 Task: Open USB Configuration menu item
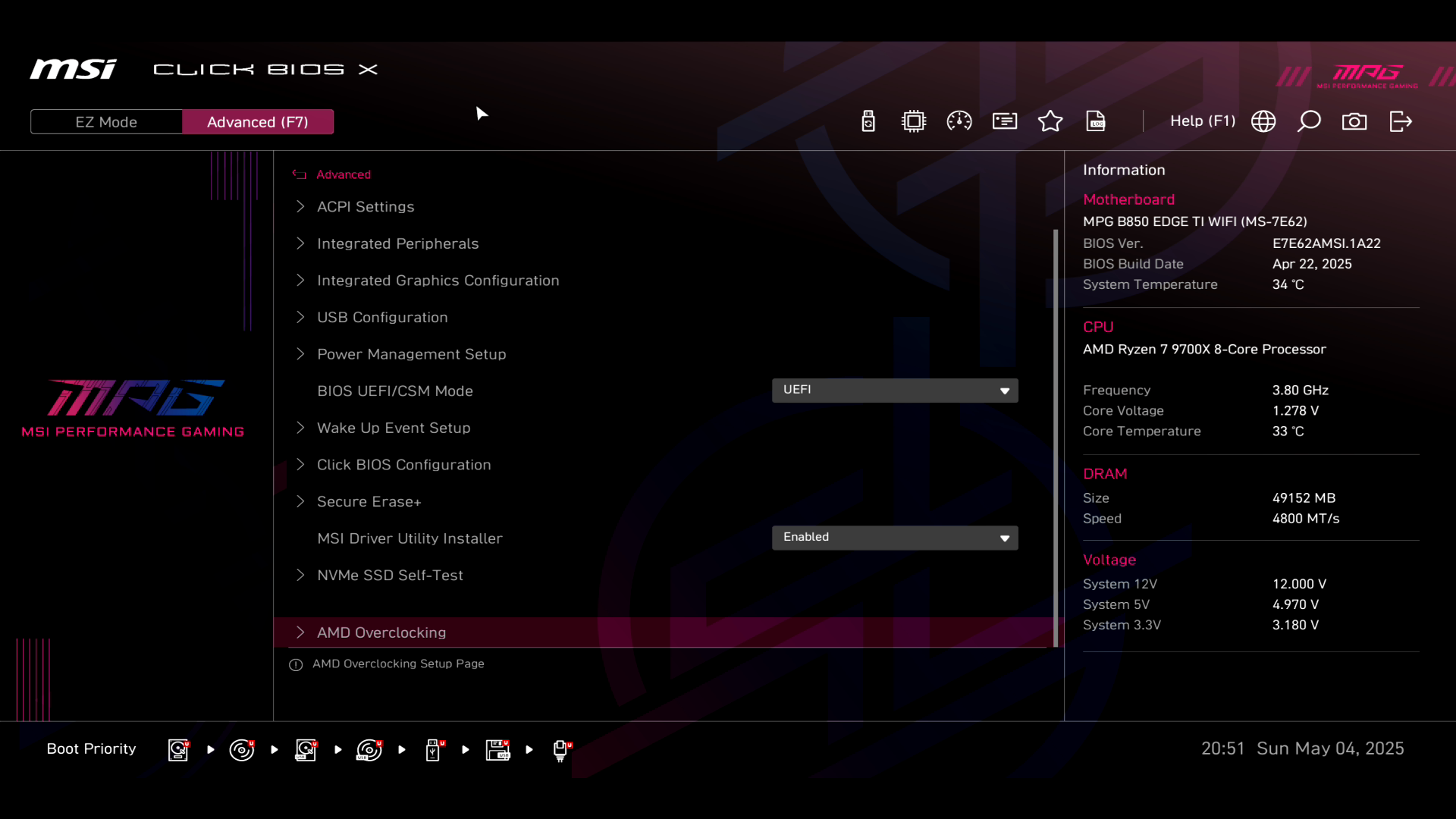click(x=382, y=318)
